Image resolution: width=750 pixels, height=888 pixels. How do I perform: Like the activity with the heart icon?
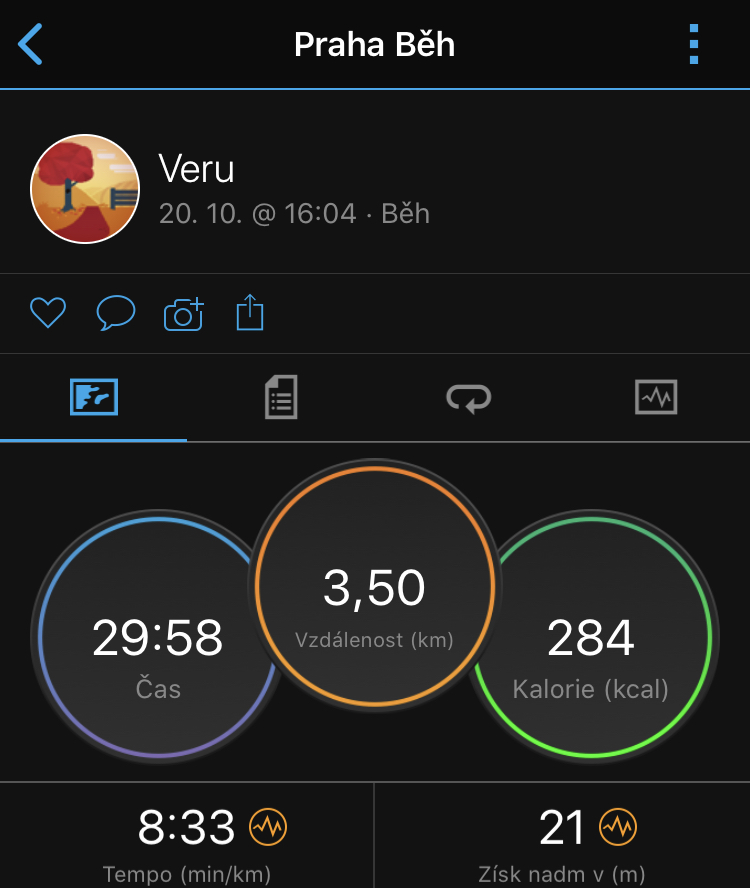(48, 312)
